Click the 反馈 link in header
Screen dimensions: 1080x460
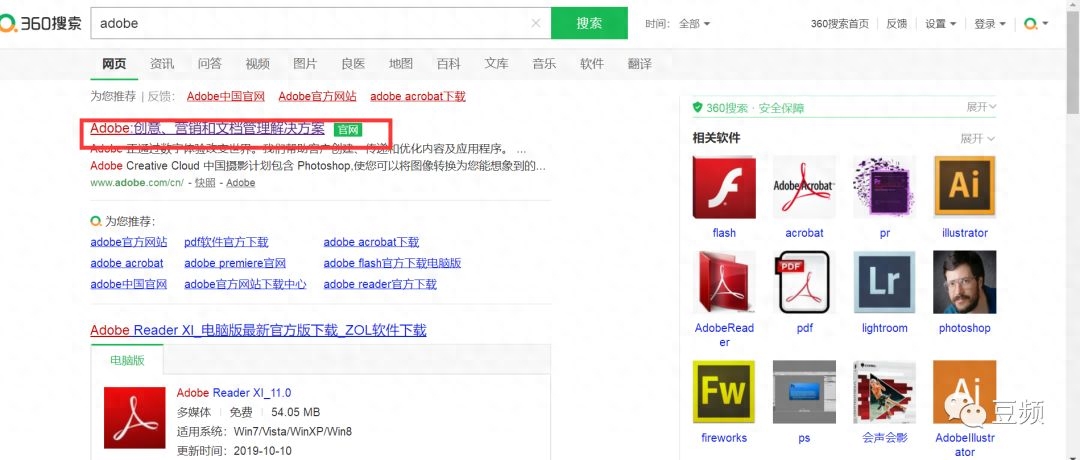896,23
